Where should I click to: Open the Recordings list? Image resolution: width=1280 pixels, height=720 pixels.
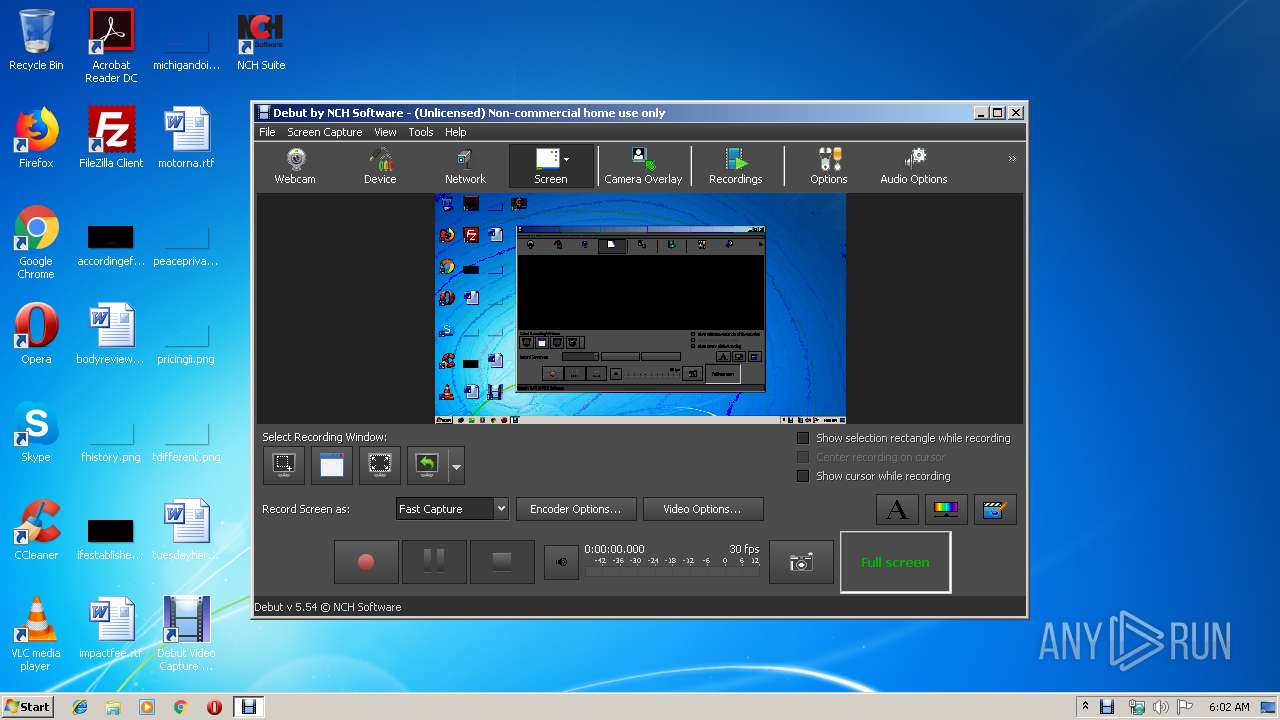point(735,166)
